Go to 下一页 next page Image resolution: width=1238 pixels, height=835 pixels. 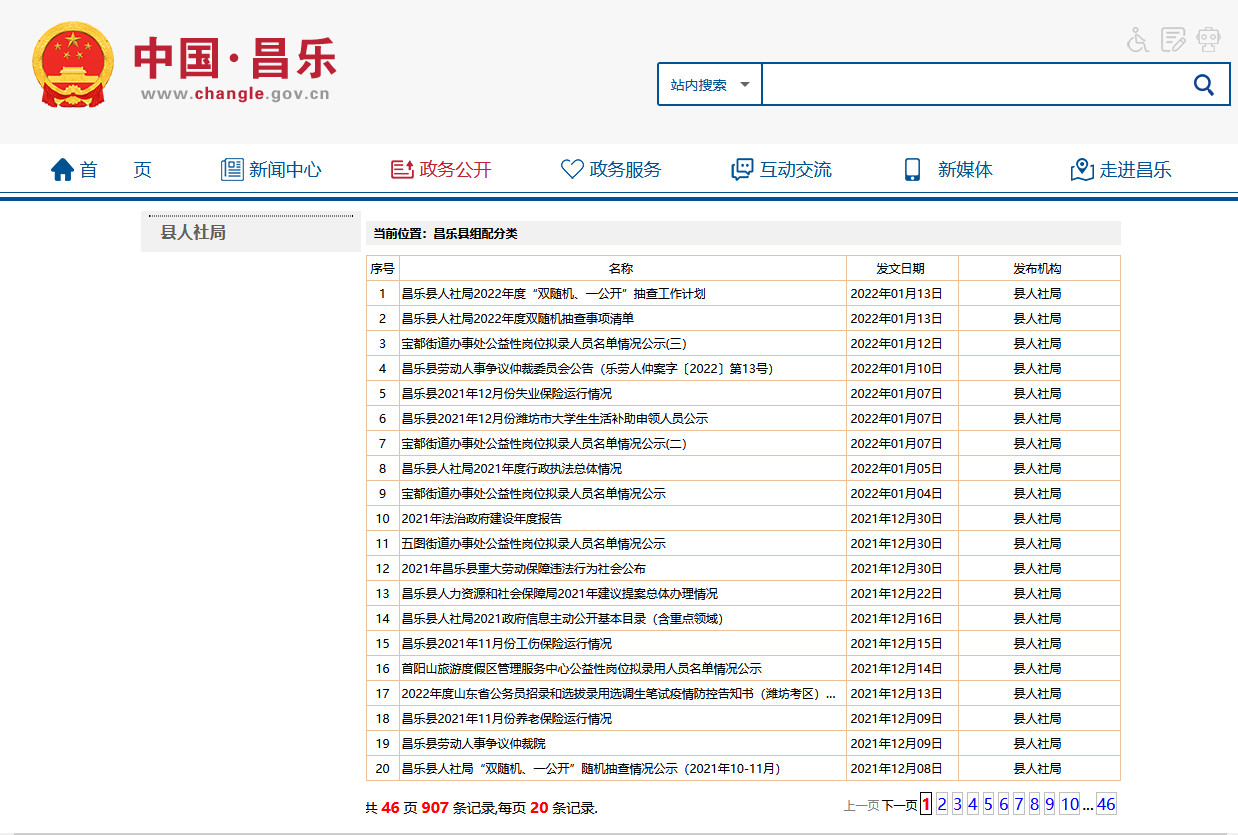(x=899, y=805)
